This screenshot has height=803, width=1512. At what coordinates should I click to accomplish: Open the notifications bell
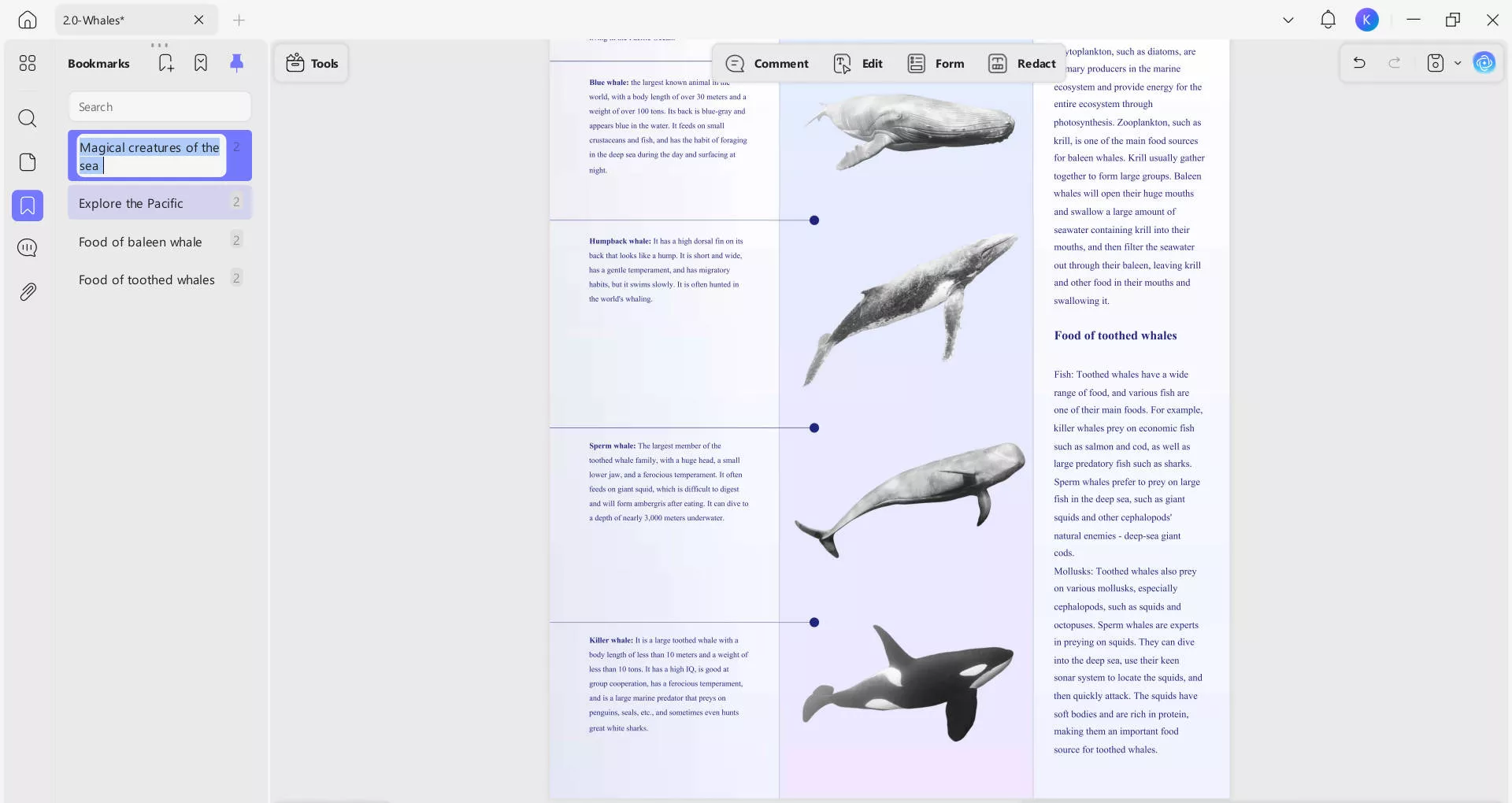pos(1328,20)
